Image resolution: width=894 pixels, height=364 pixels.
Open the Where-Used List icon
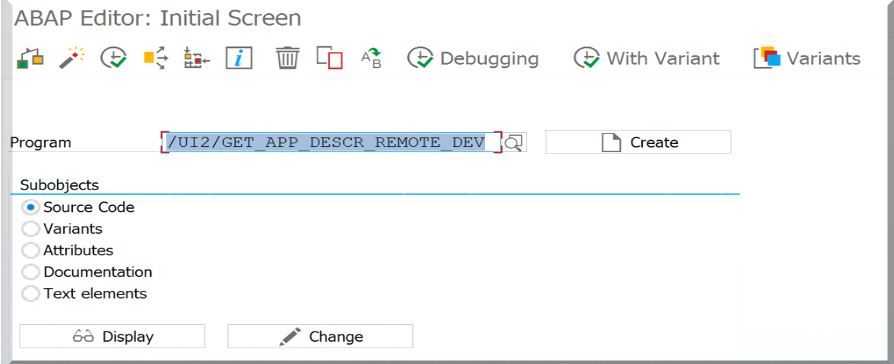tap(156, 58)
